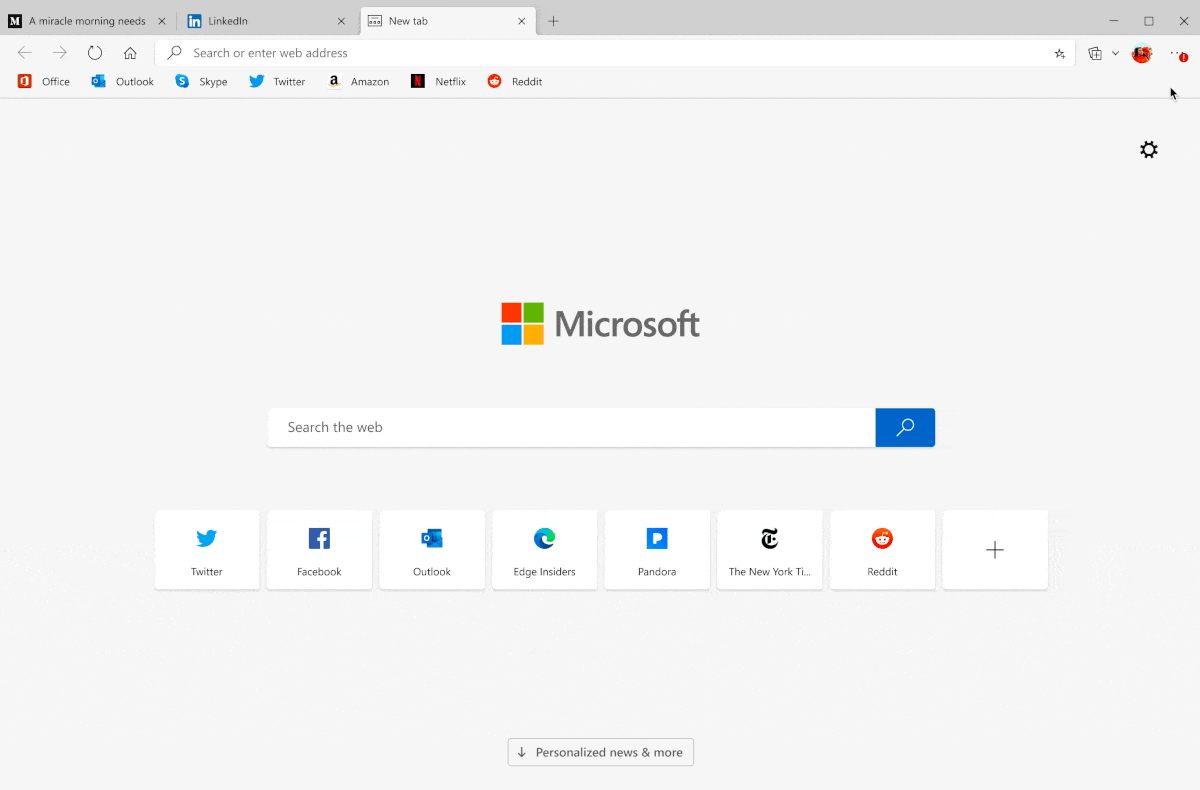Open the Twitter quick link tile
The width and height of the screenshot is (1200, 790).
pyautogui.click(x=207, y=550)
